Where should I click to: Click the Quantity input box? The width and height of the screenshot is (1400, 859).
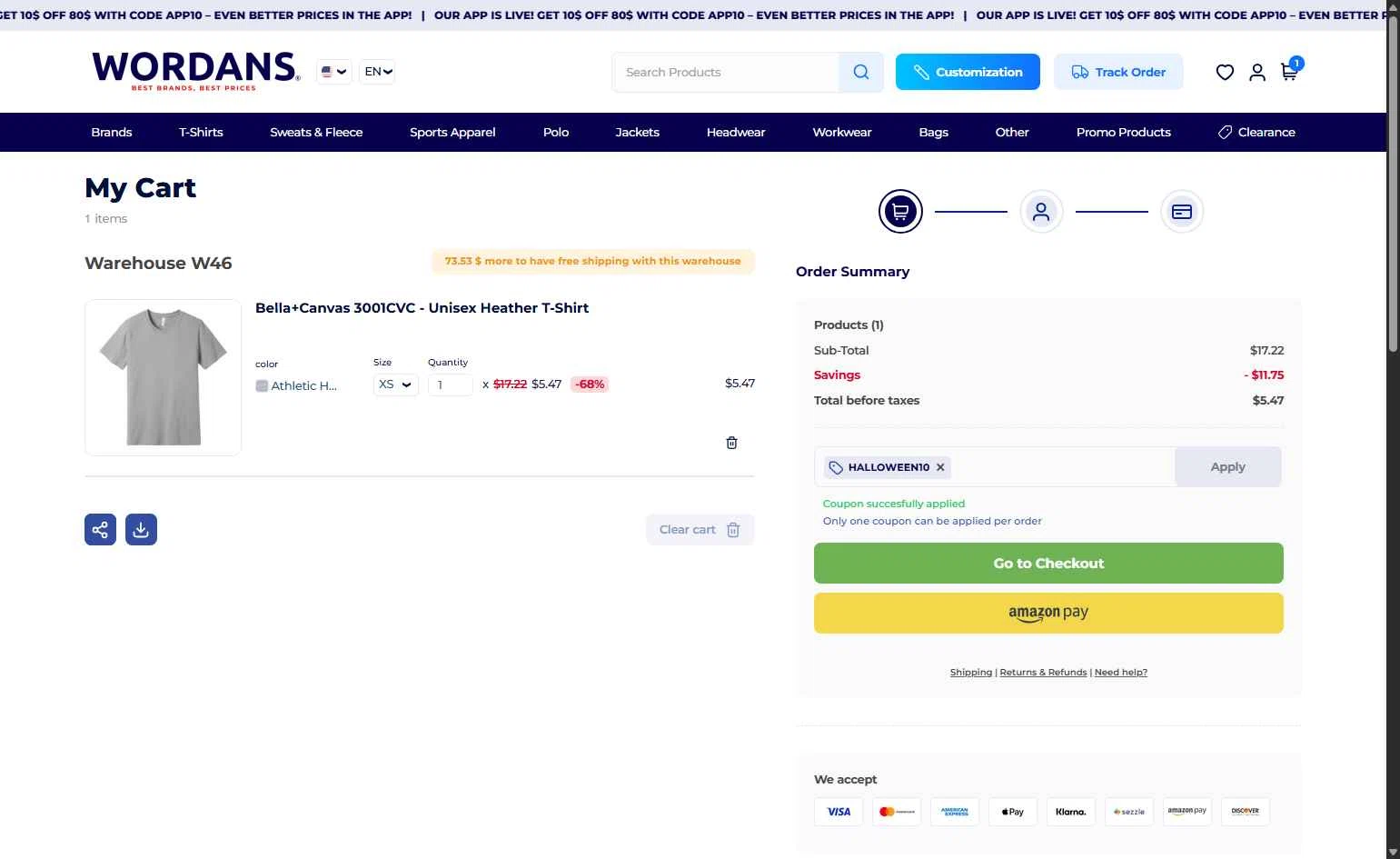tap(451, 385)
